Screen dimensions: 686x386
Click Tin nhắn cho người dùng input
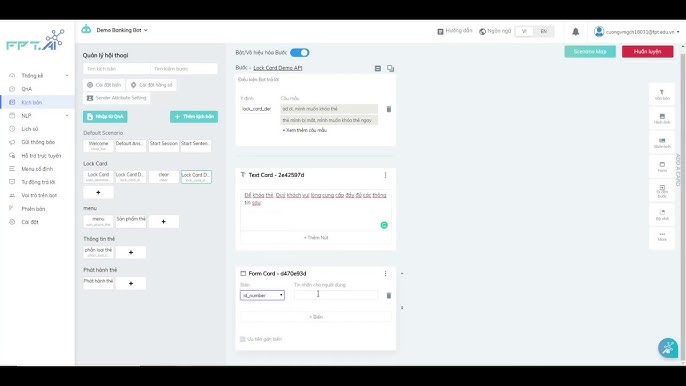pyautogui.click(x=336, y=295)
